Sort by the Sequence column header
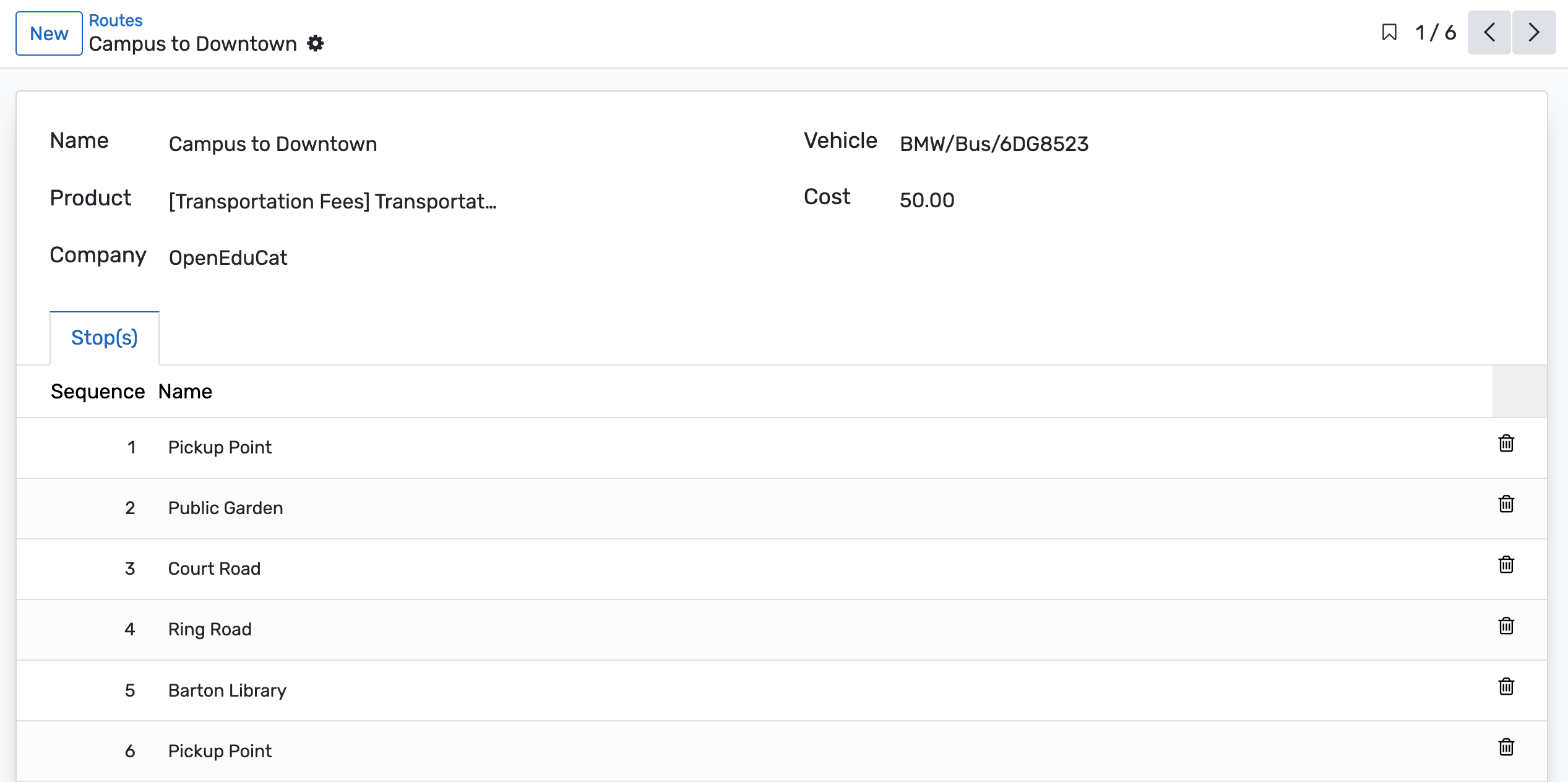Screen dimensions: 1568x782 [97, 392]
